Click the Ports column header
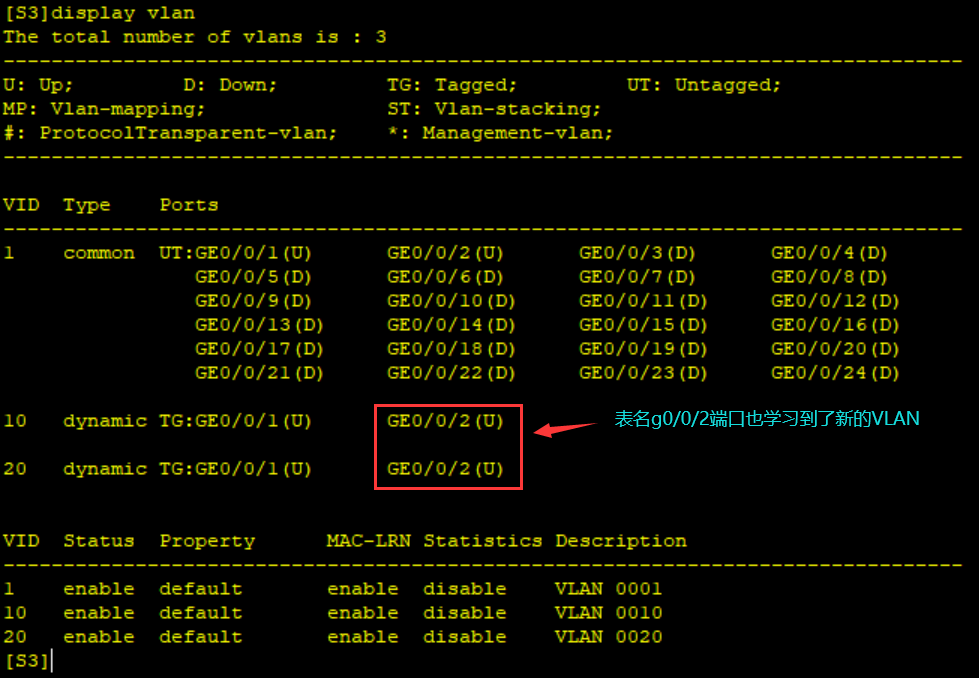The image size is (979, 678). [188, 204]
